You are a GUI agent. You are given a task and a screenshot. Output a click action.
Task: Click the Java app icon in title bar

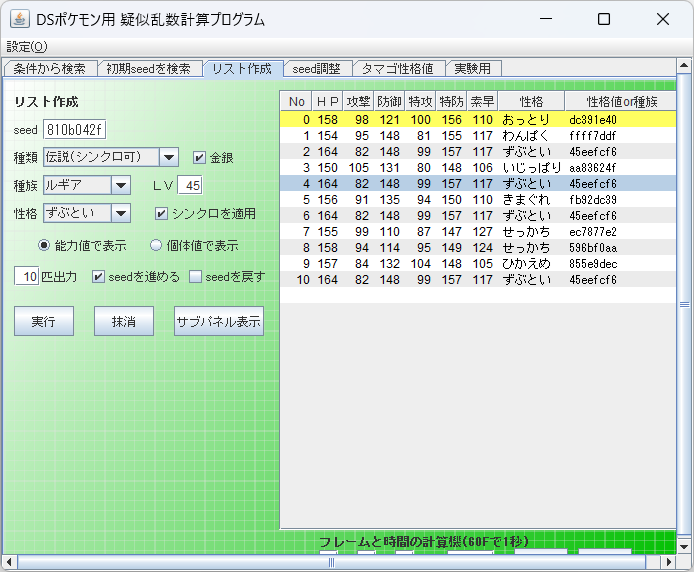pos(19,19)
